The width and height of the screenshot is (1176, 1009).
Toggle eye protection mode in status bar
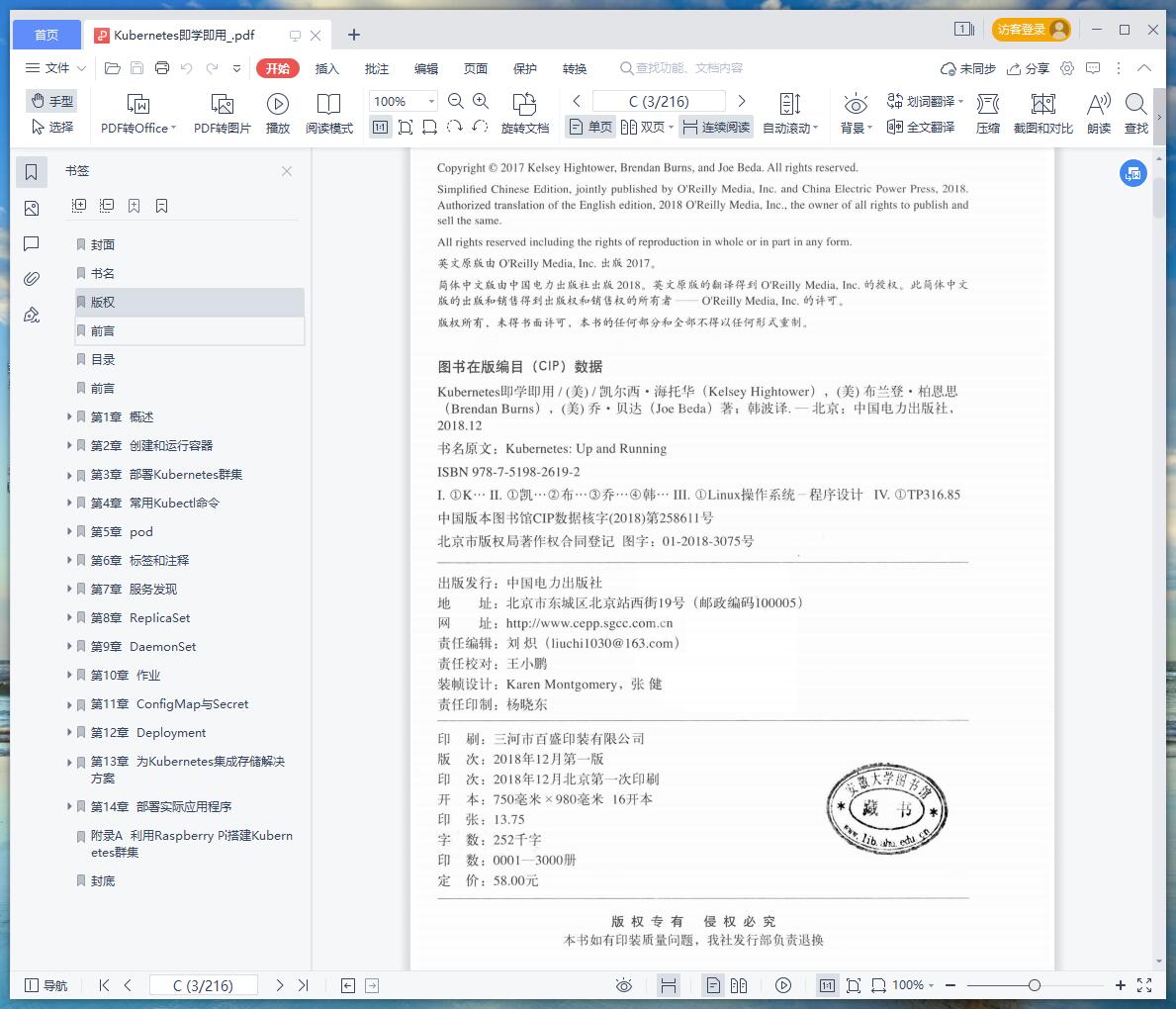624,985
